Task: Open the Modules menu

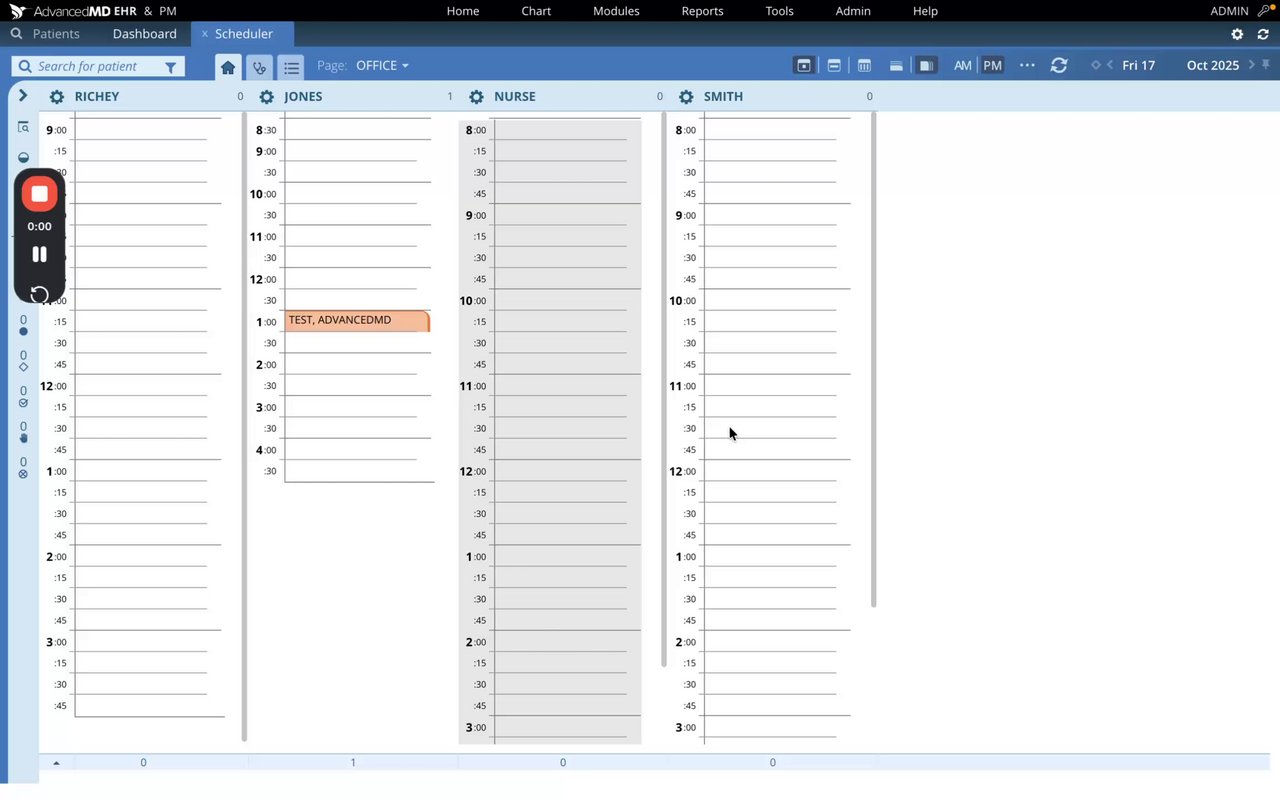Action: [x=616, y=11]
